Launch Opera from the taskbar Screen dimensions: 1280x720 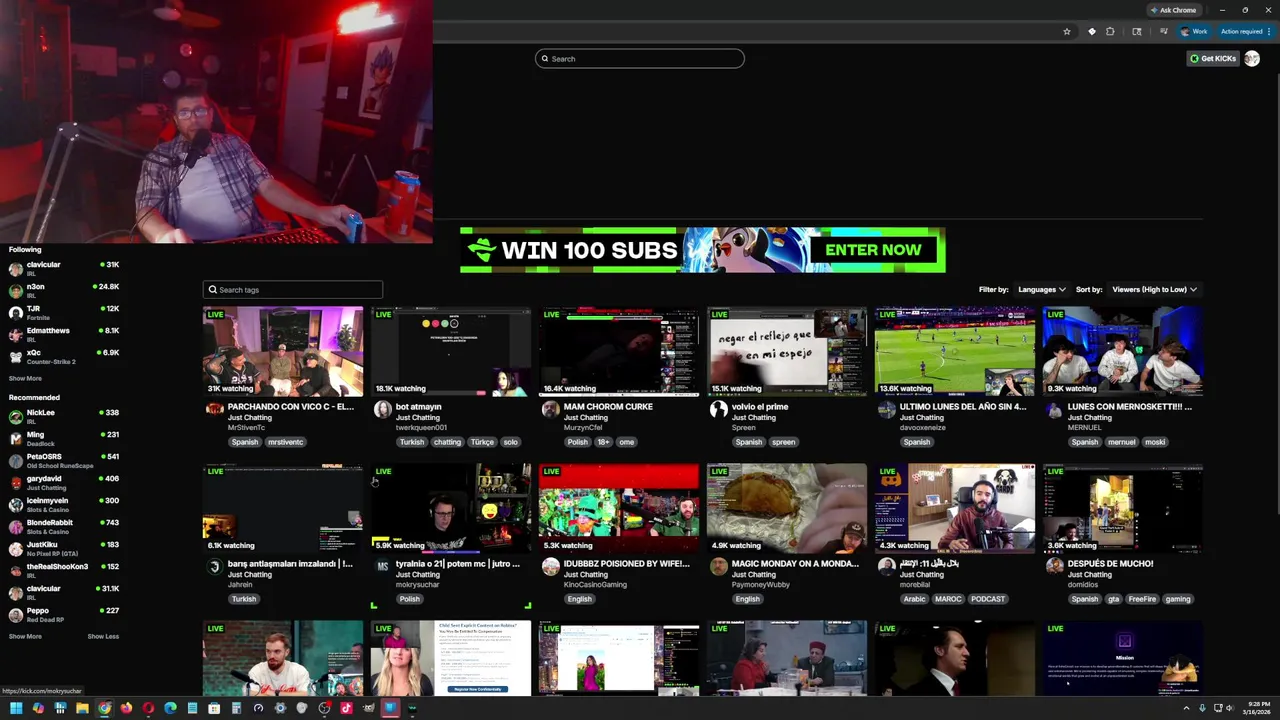[148, 708]
